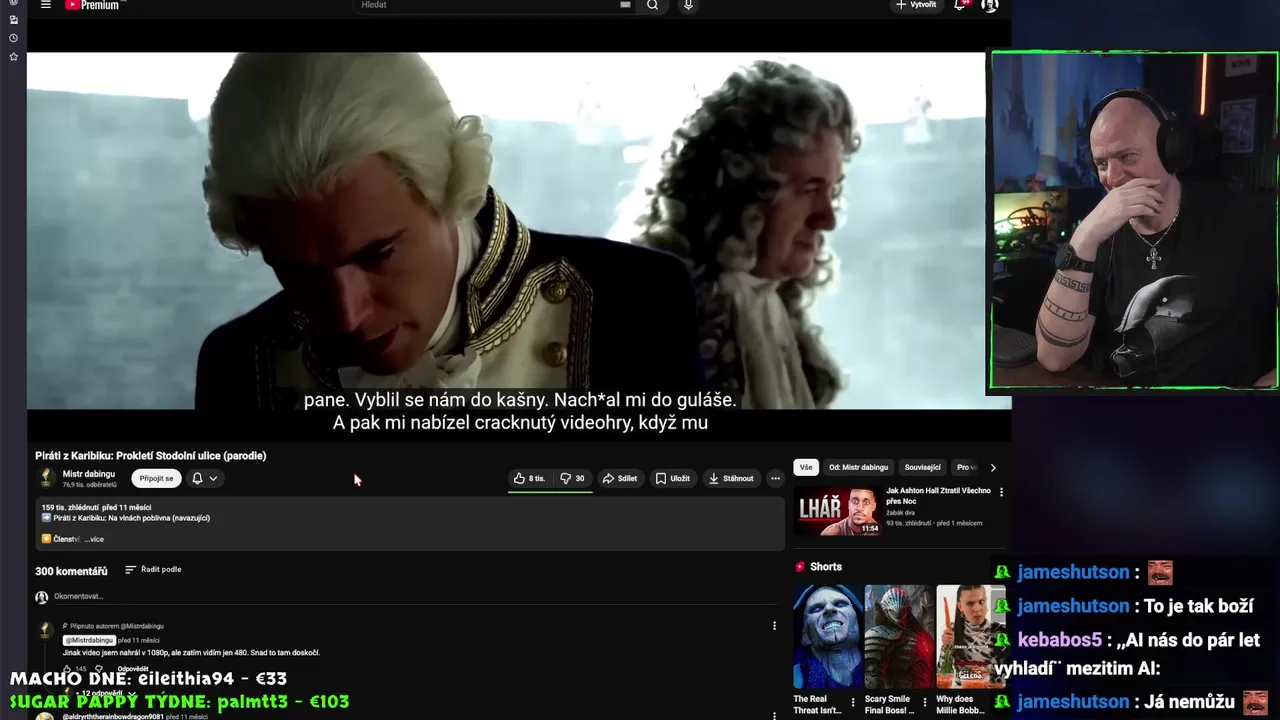Start voice search with microphone icon
The width and height of the screenshot is (1280, 720).
pyautogui.click(x=688, y=5)
